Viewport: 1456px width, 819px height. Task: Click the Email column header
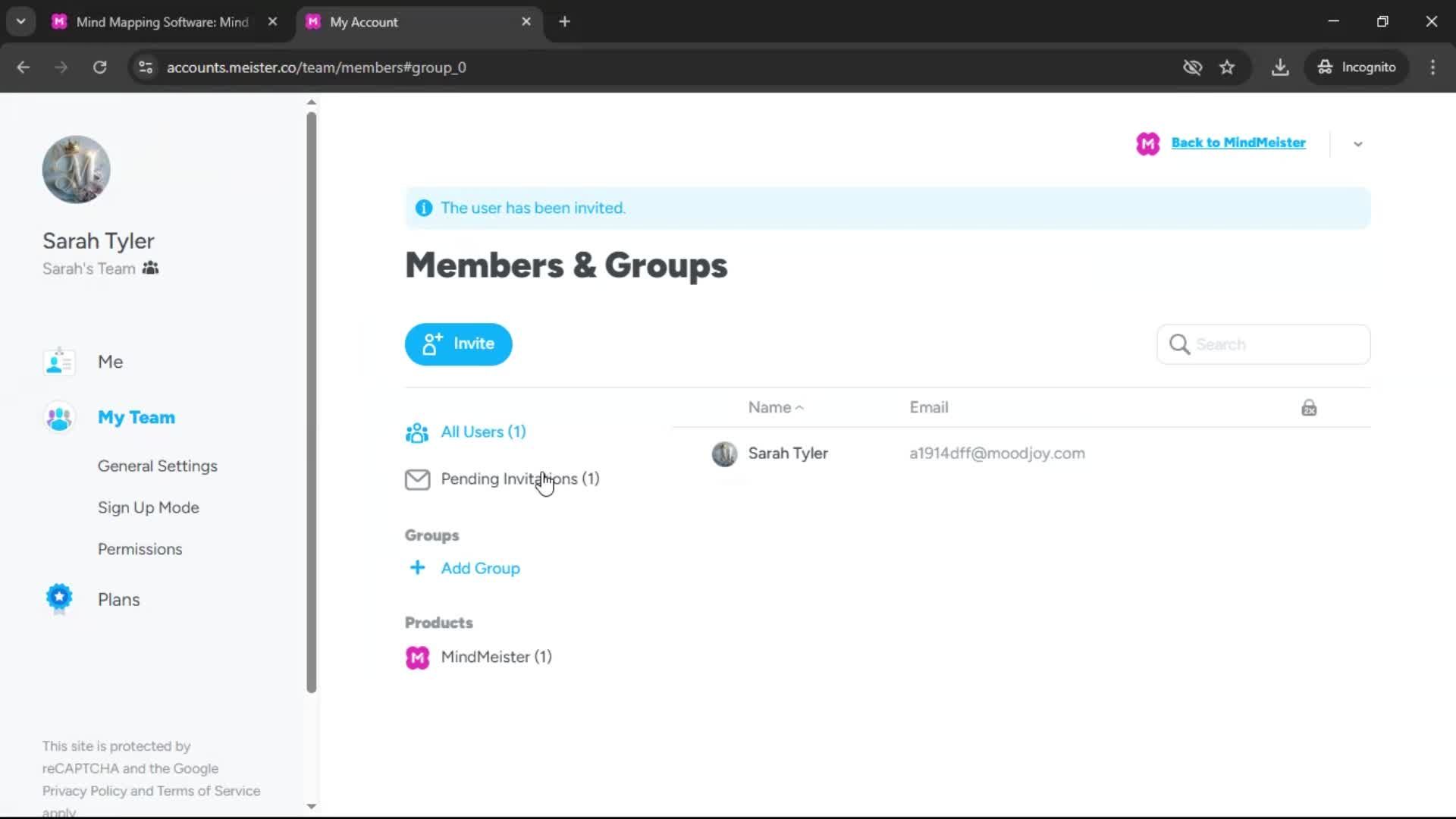point(929,407)
